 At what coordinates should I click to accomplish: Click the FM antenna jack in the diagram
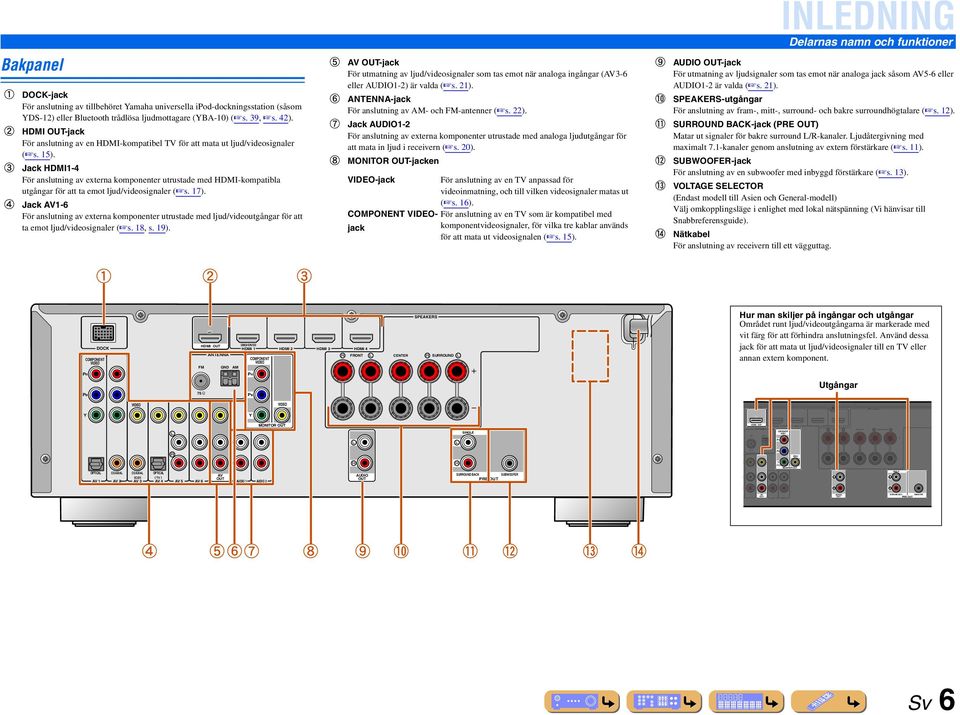pyautogui.click(x=200, y=381)
